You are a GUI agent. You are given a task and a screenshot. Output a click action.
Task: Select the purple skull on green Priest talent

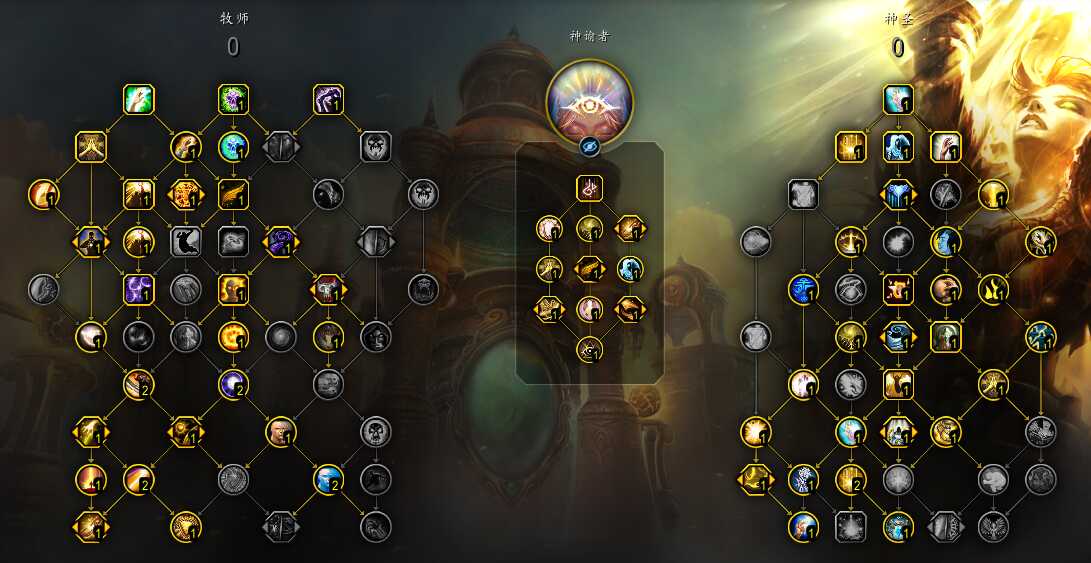tap(233, 99)
